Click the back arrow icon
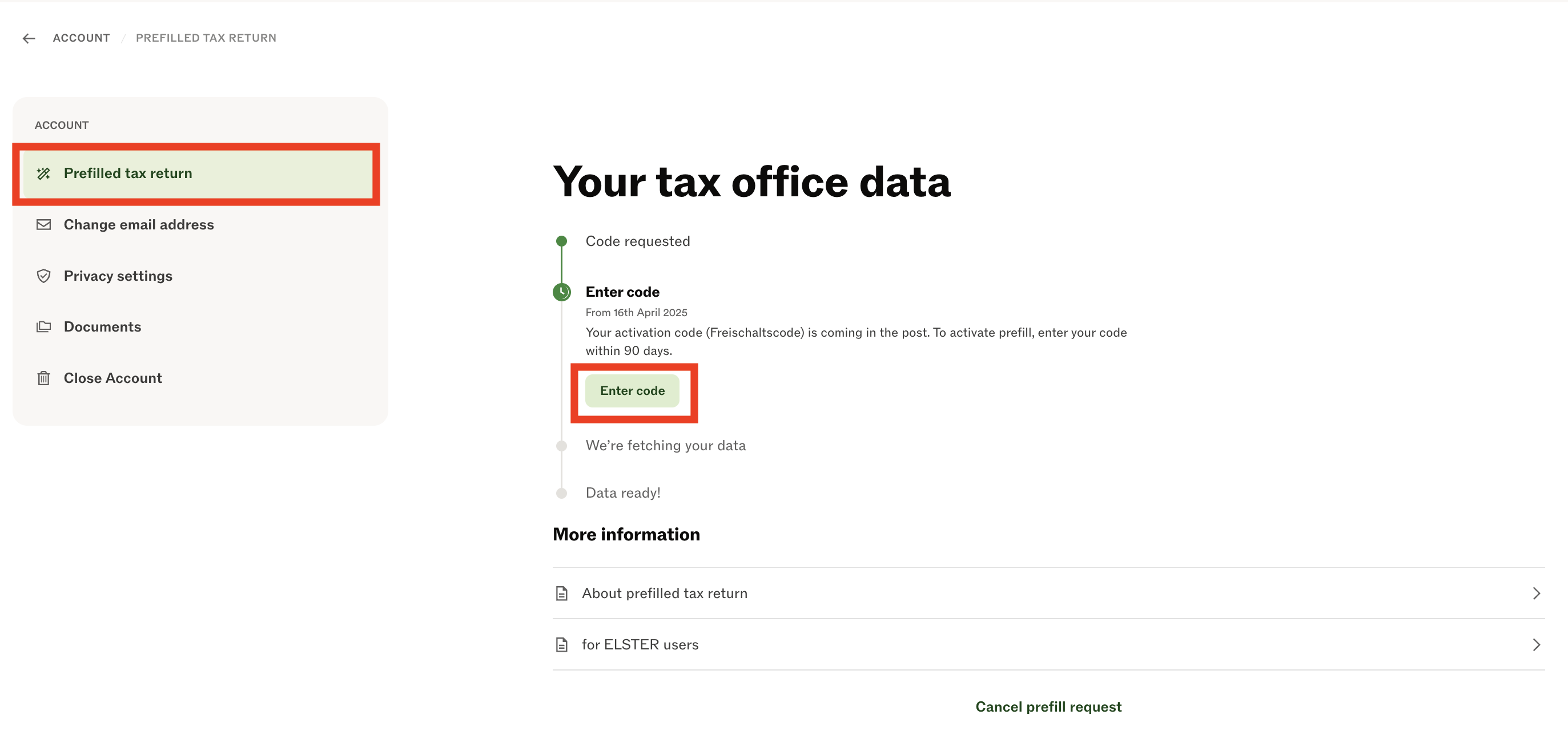The height and width of the screenshot is (743, 1568). point(29,38)
